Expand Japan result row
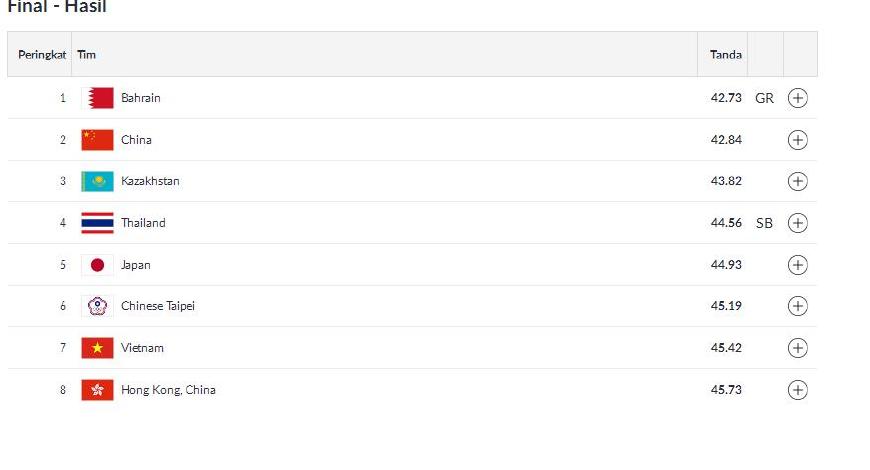Image resolution: width=870 pixels, height=470 pixels. 797,265
